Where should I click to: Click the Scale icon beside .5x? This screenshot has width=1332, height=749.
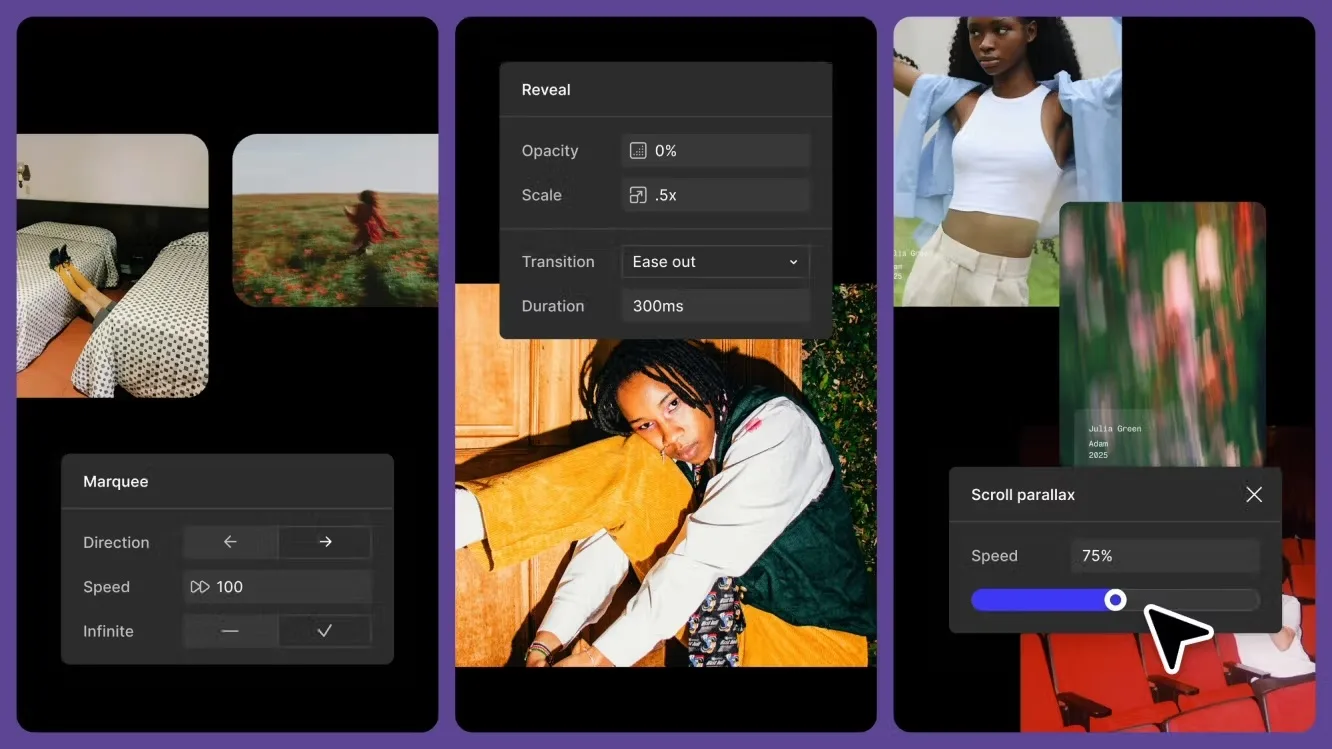click(638, 195)
